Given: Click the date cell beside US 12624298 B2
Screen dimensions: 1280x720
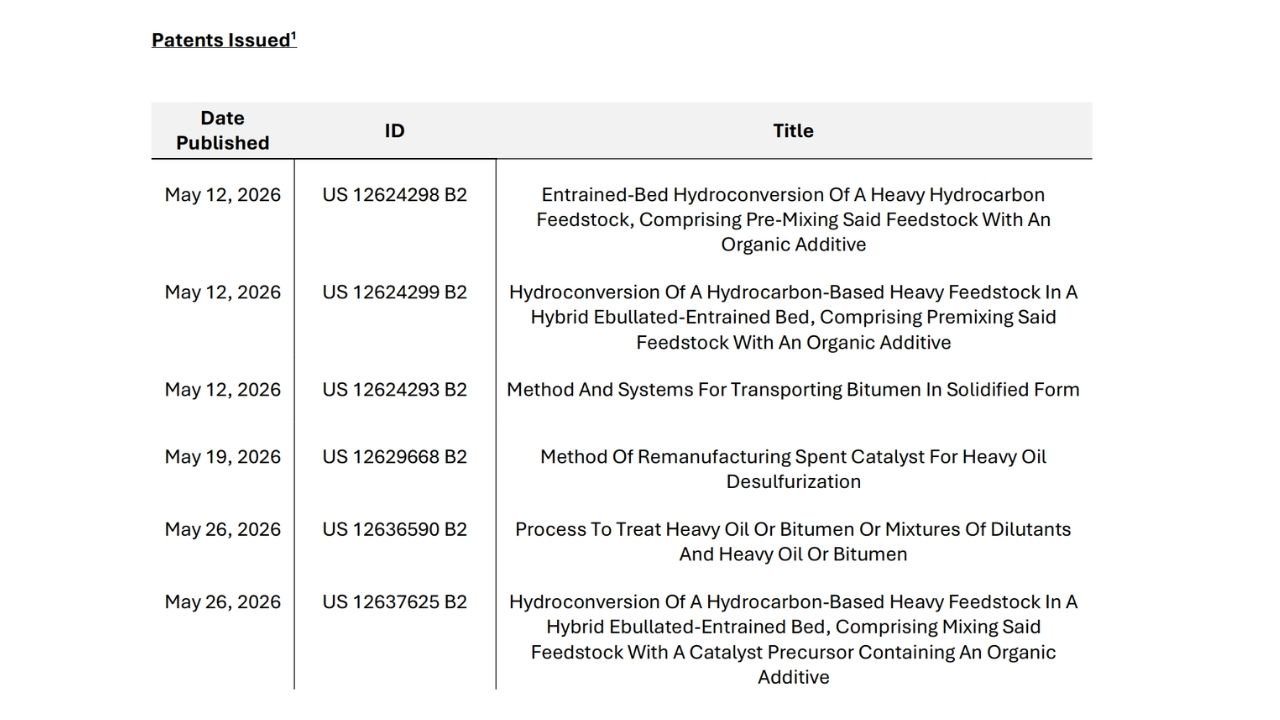Looking at the screenshot, I should [223, 195].
